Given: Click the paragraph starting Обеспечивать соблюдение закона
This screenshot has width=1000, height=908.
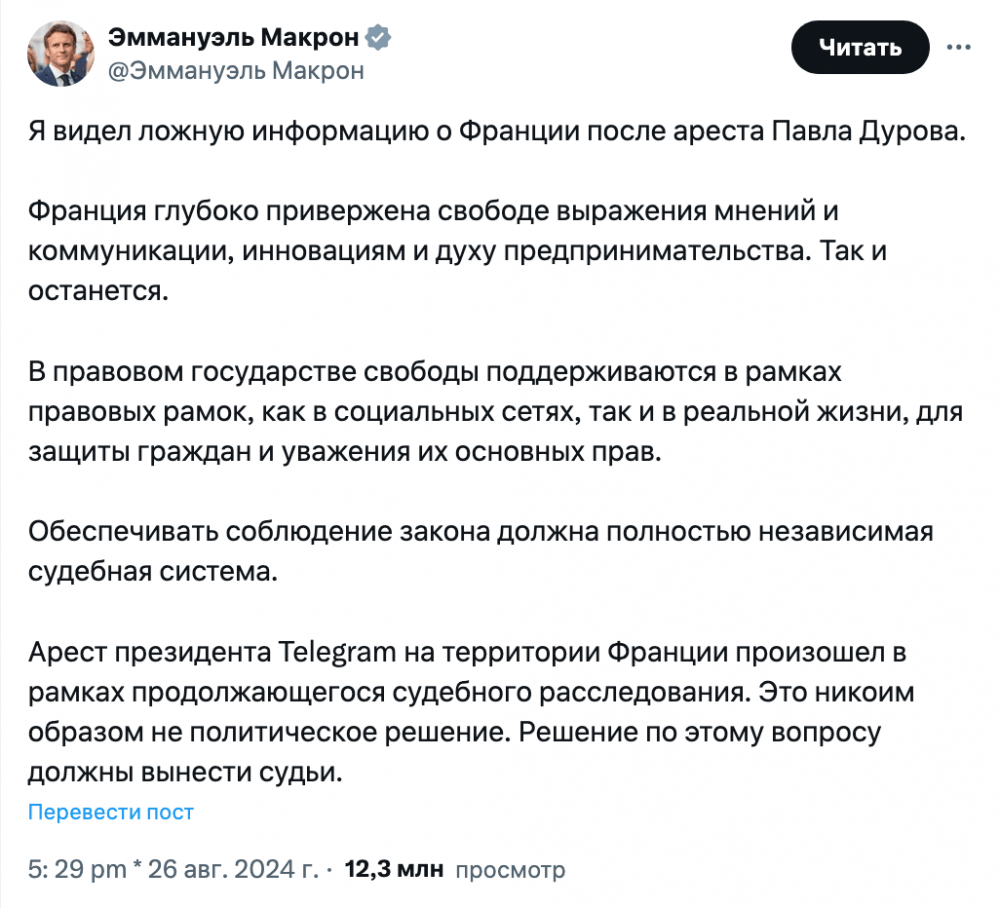Looking at the screenshot, I should (480, 552).
